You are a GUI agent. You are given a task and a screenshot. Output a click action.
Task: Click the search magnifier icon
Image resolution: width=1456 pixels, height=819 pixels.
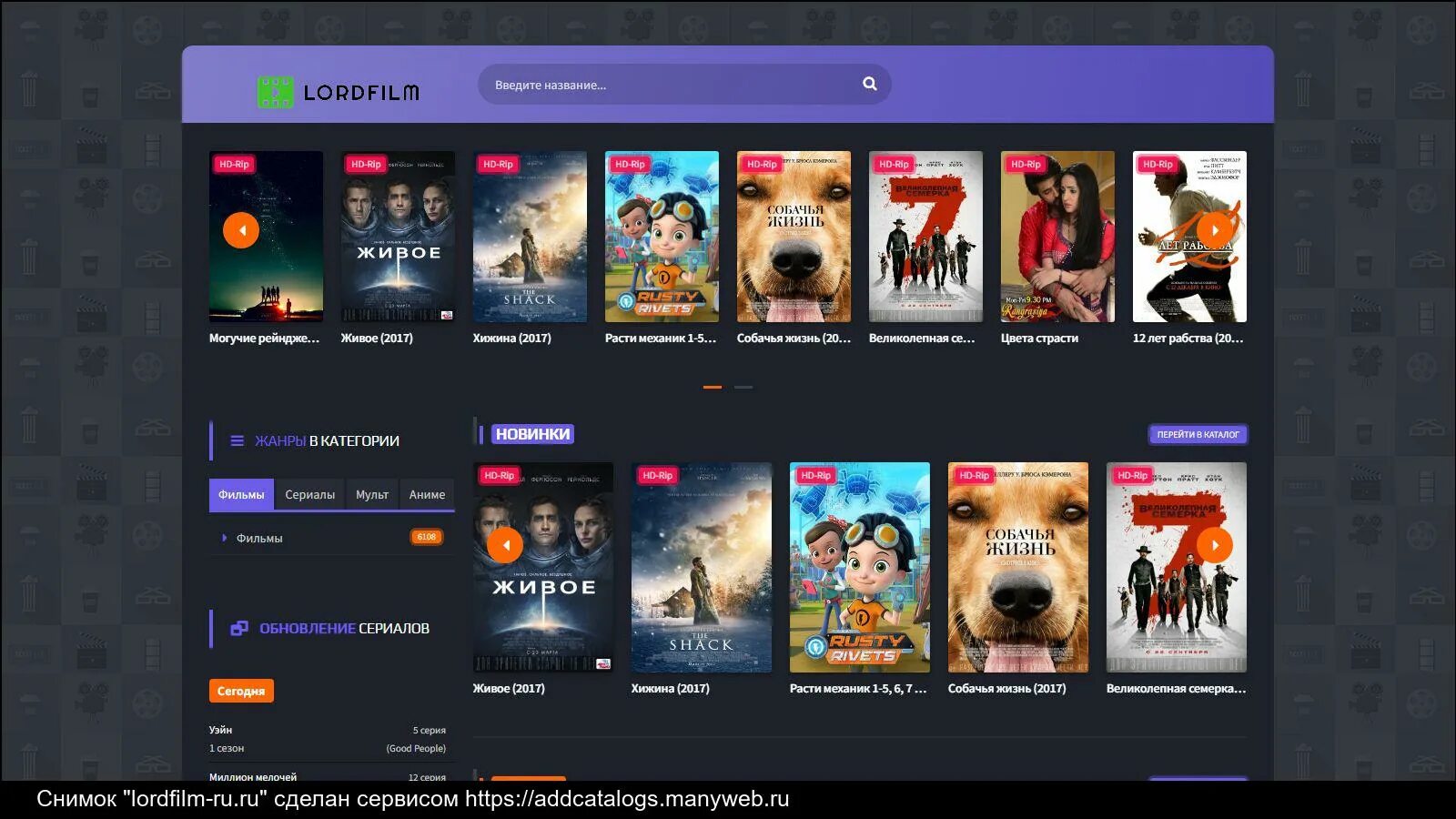tap(870, 84)
